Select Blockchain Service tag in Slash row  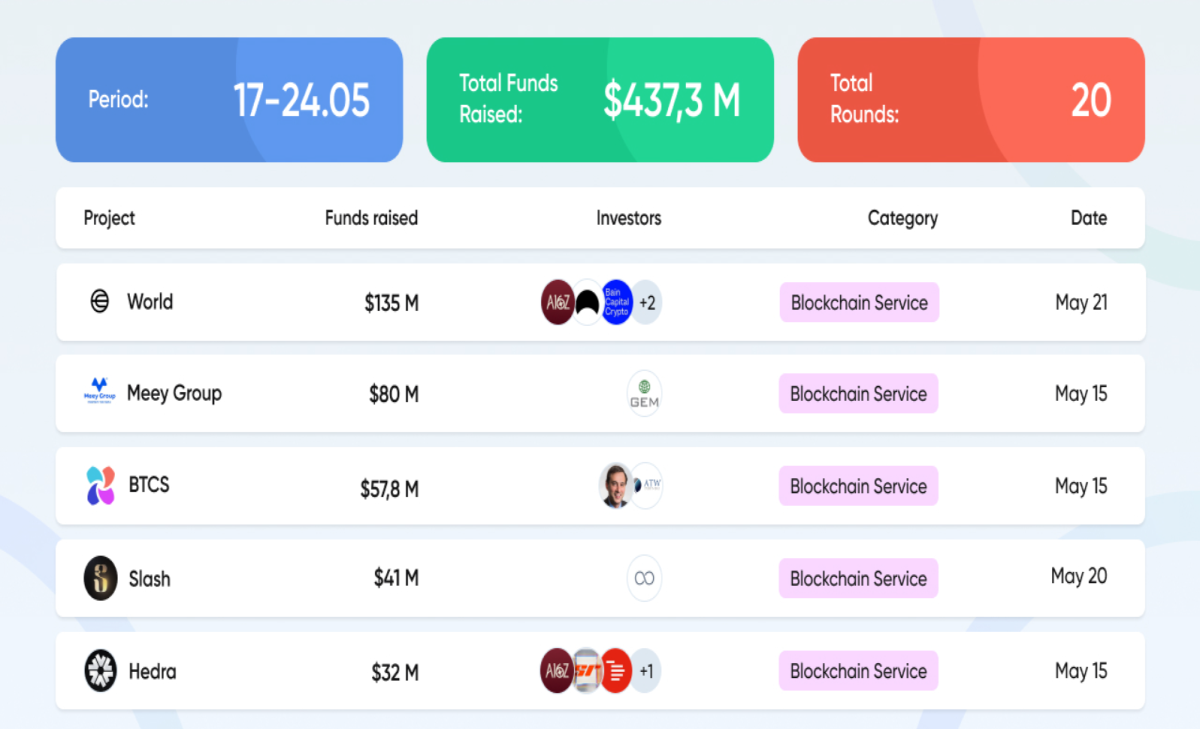coord(859,578)
